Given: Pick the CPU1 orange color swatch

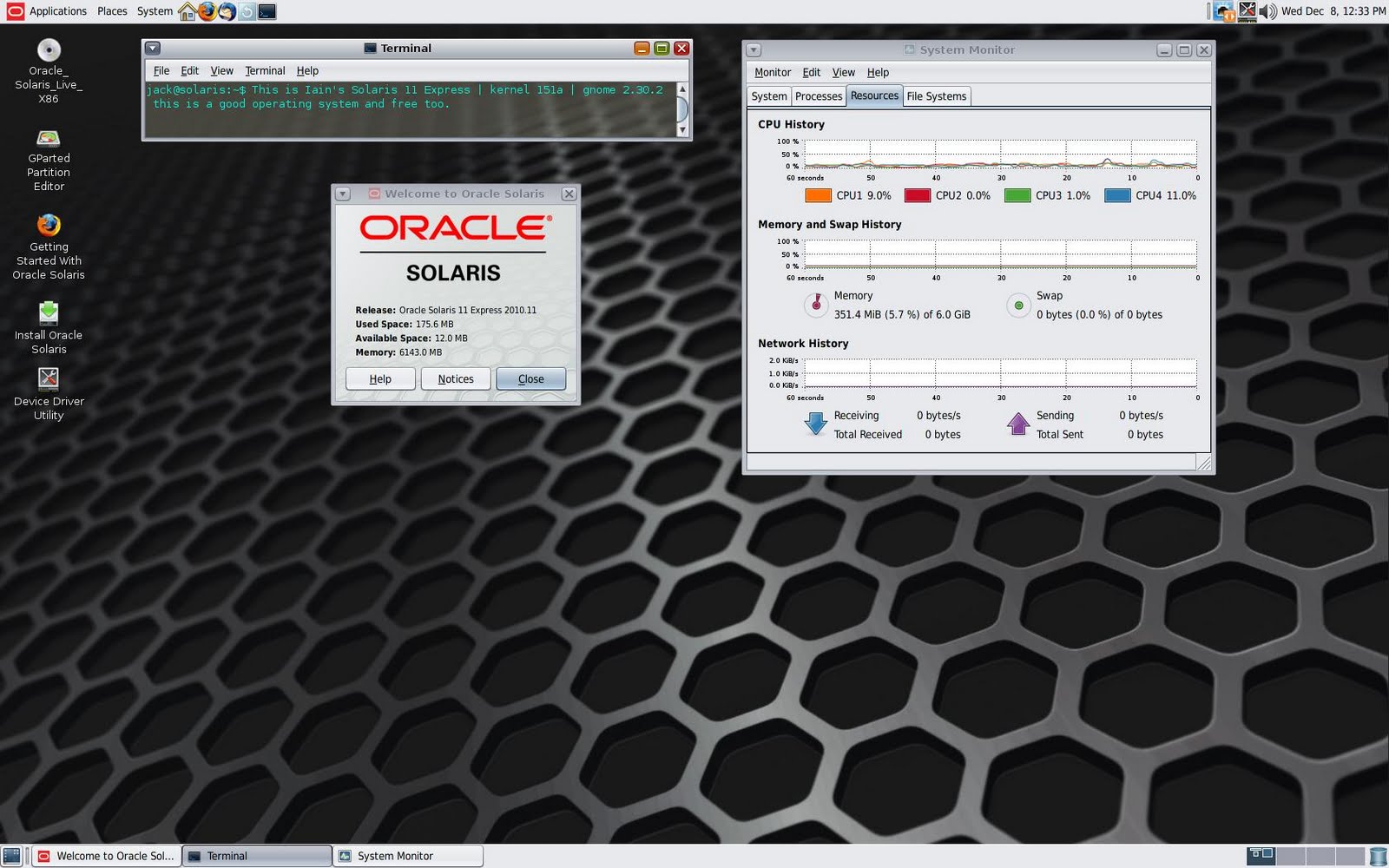Looking at the screenshot, I should click(x=818, y=196).
